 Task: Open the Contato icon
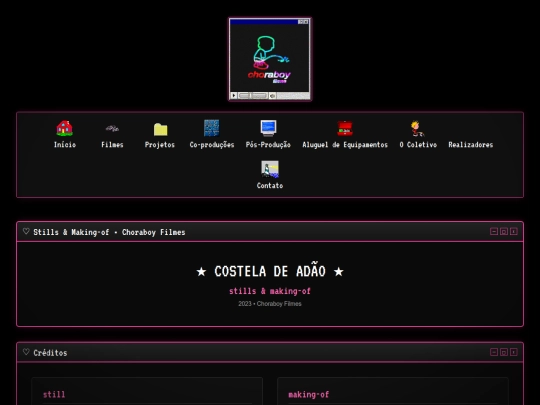tap(270, 169)
